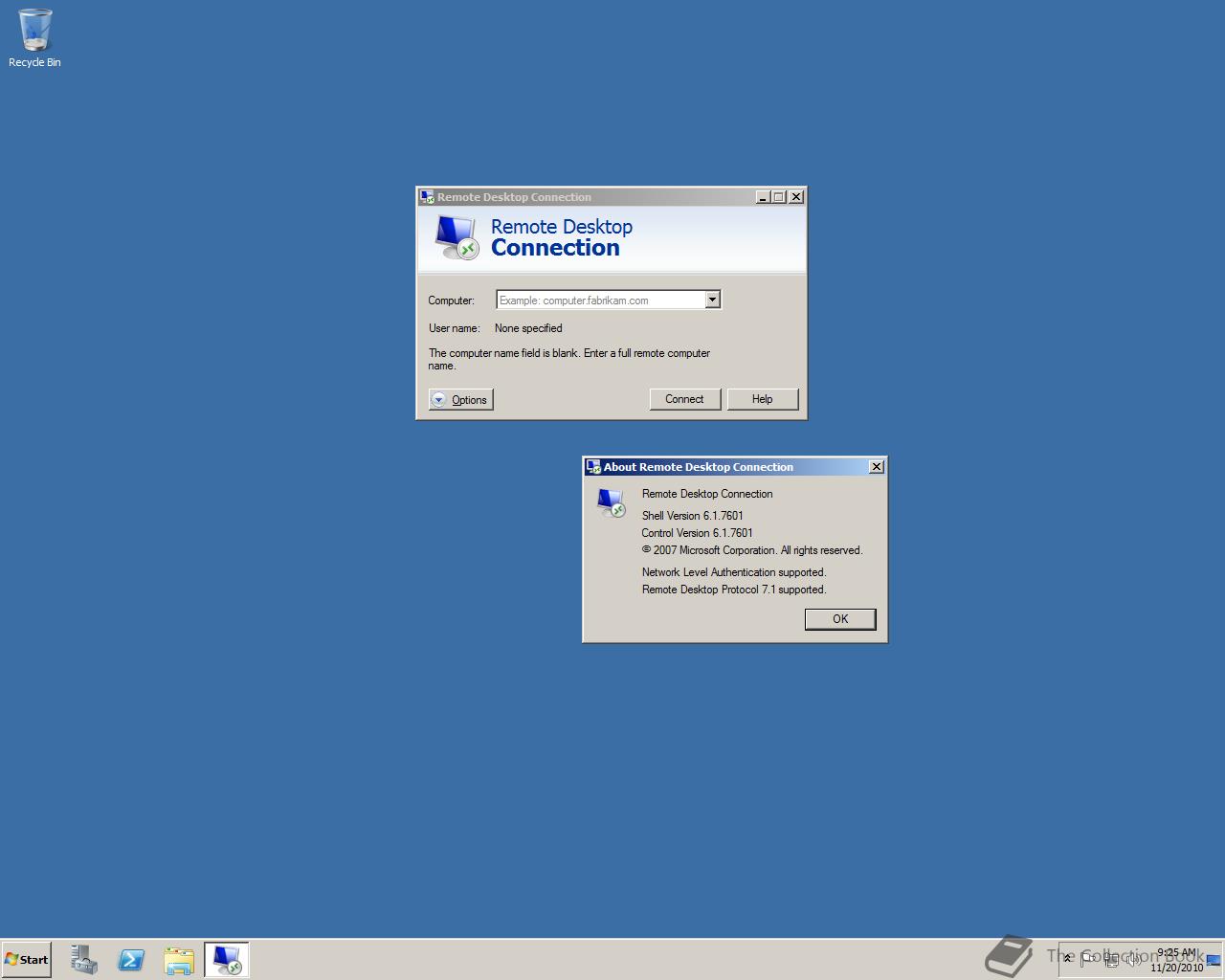Screen dimensions: 1225x980
Task: Open the Computer name dropdown arrow
Action: (712, 300)
